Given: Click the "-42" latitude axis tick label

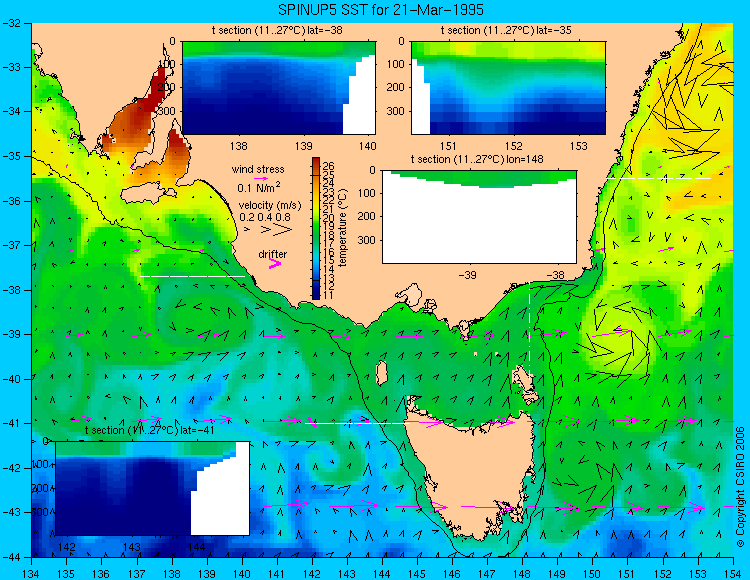Looking at the screenshot, I should pyautogui.click(x=11, y=468).
